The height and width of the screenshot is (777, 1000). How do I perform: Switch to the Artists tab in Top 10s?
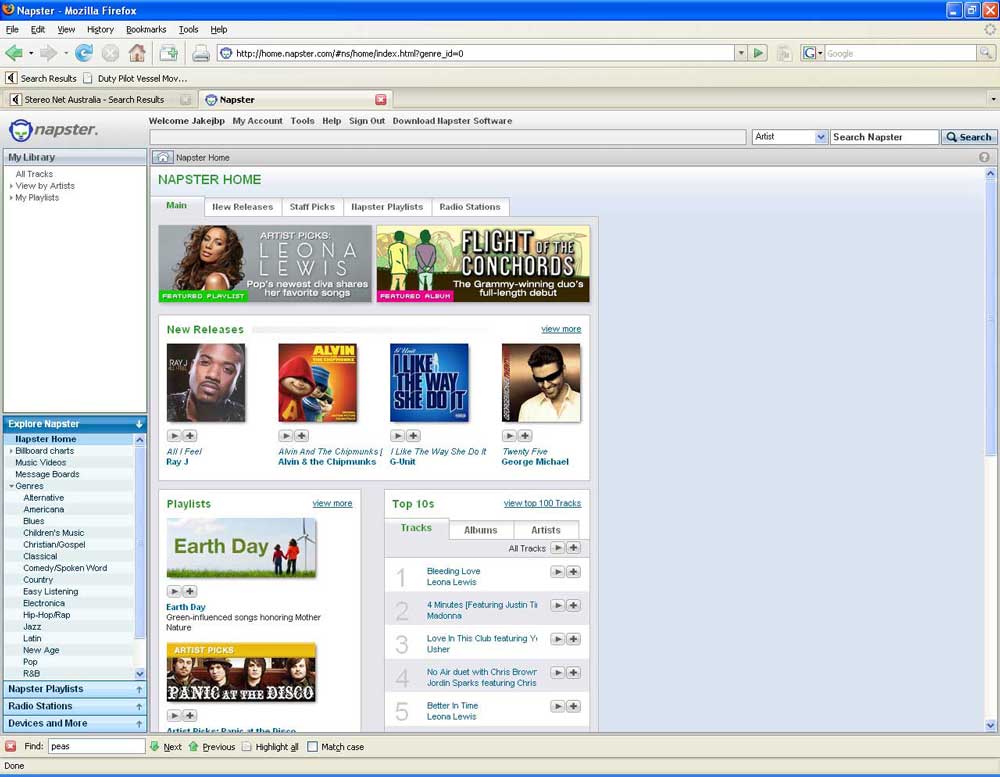point(546,530)
